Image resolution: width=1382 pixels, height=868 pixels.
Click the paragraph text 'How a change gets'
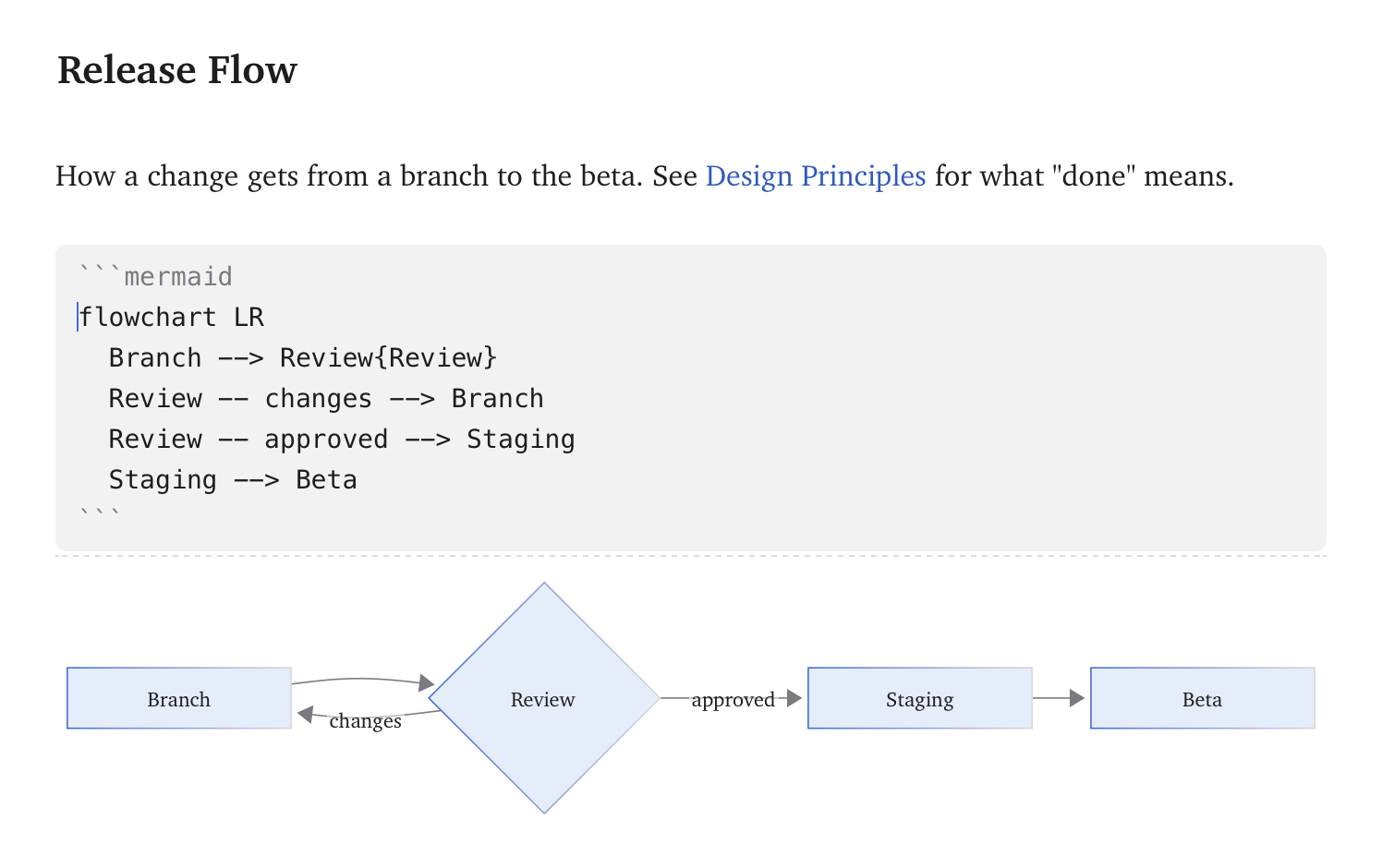(x=176, y=175)
